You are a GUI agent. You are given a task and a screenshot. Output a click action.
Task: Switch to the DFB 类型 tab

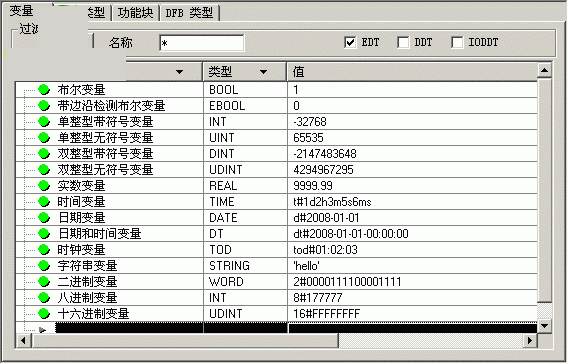click(x=189, y=13)
